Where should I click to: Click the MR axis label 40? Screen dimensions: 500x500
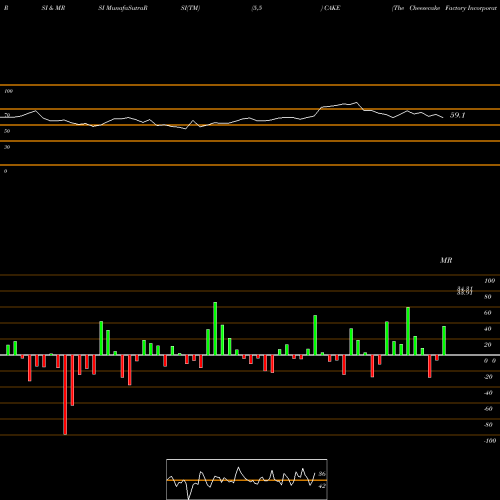coord(488,329)
